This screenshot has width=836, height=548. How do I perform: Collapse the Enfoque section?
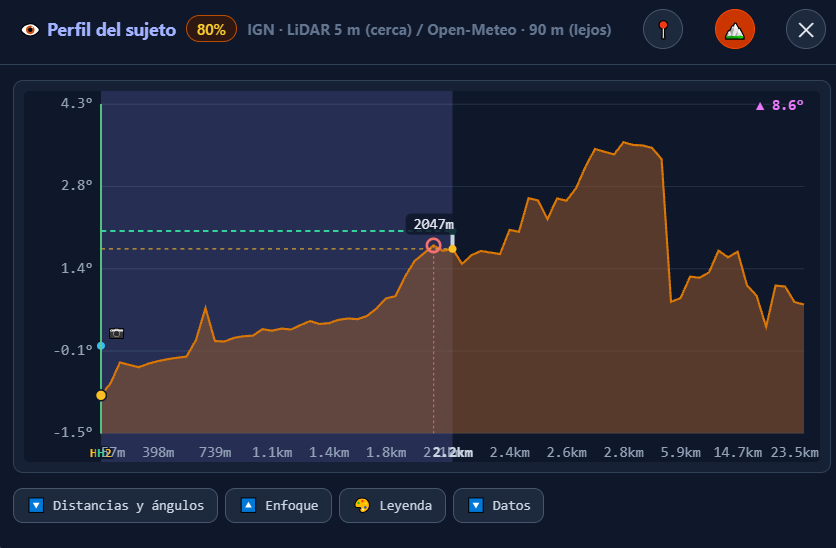coord(278,505)
